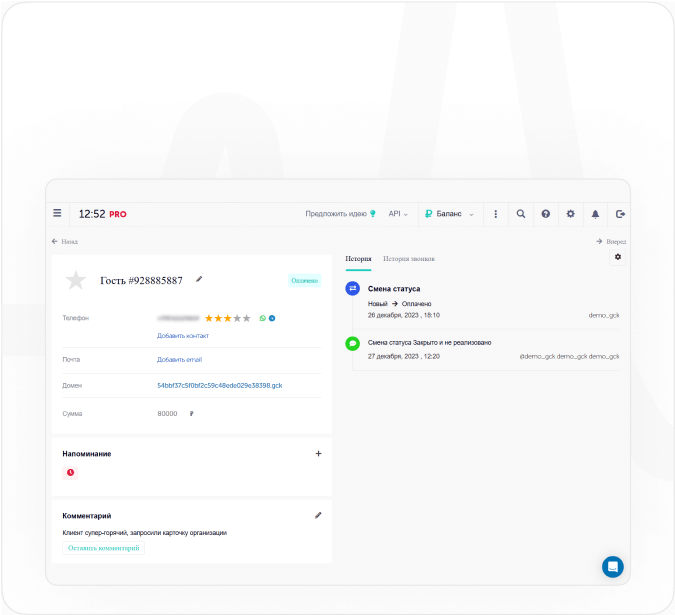
Task: Show notifications via the bell icon
Action: (x=596, y=214)
